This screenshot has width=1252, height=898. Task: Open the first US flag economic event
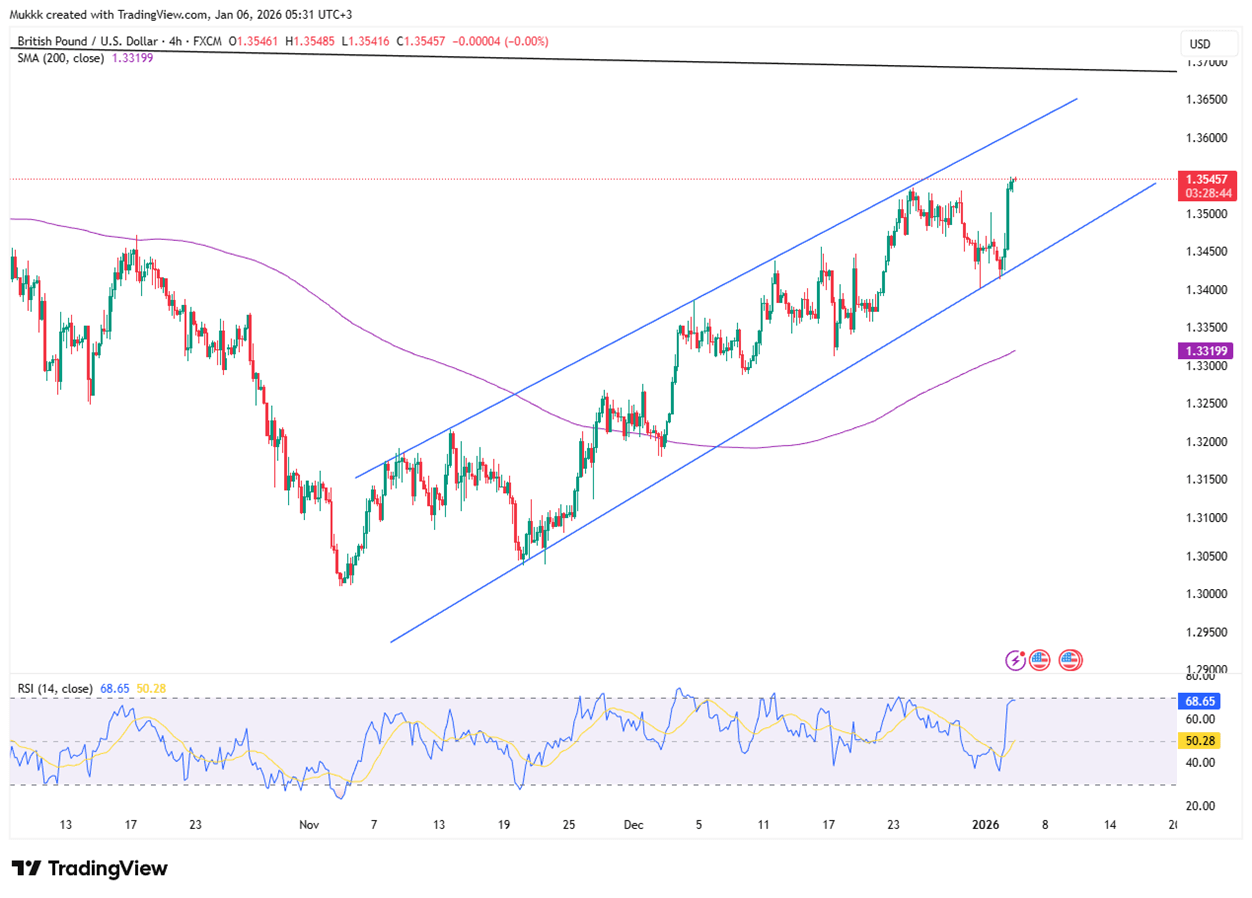point(1040,660)
